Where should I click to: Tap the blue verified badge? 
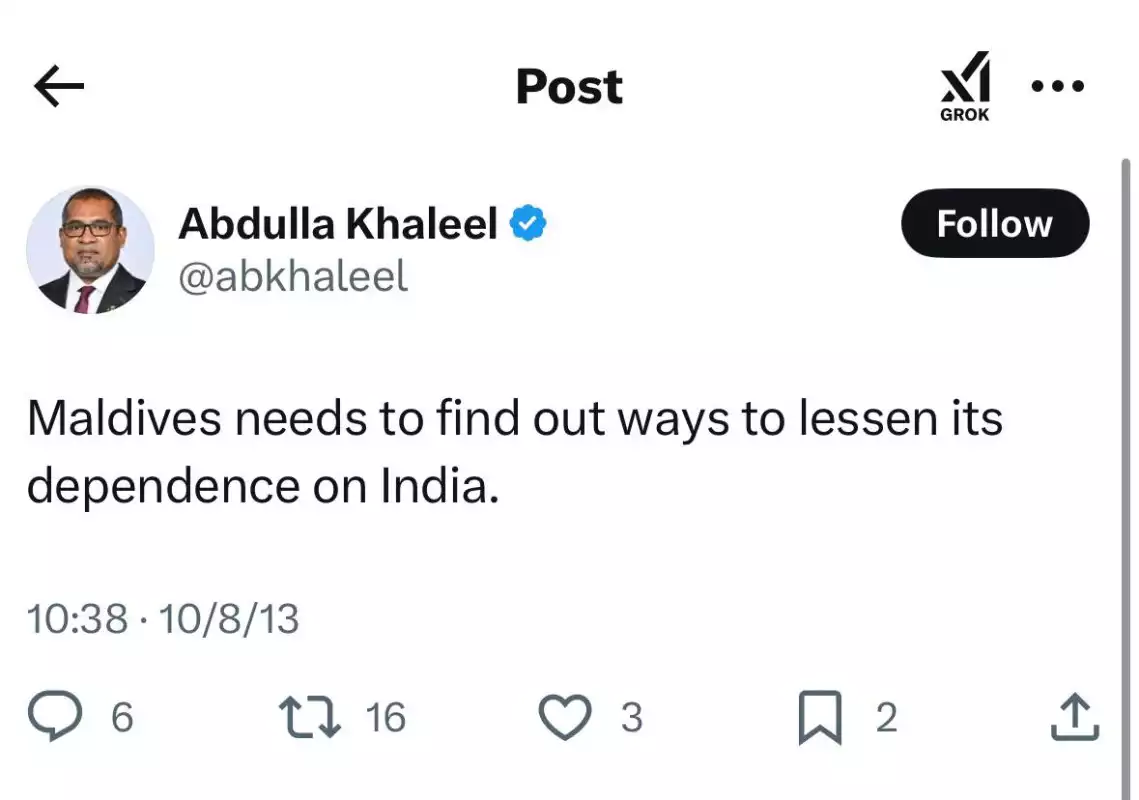click(x=528, y=223)
